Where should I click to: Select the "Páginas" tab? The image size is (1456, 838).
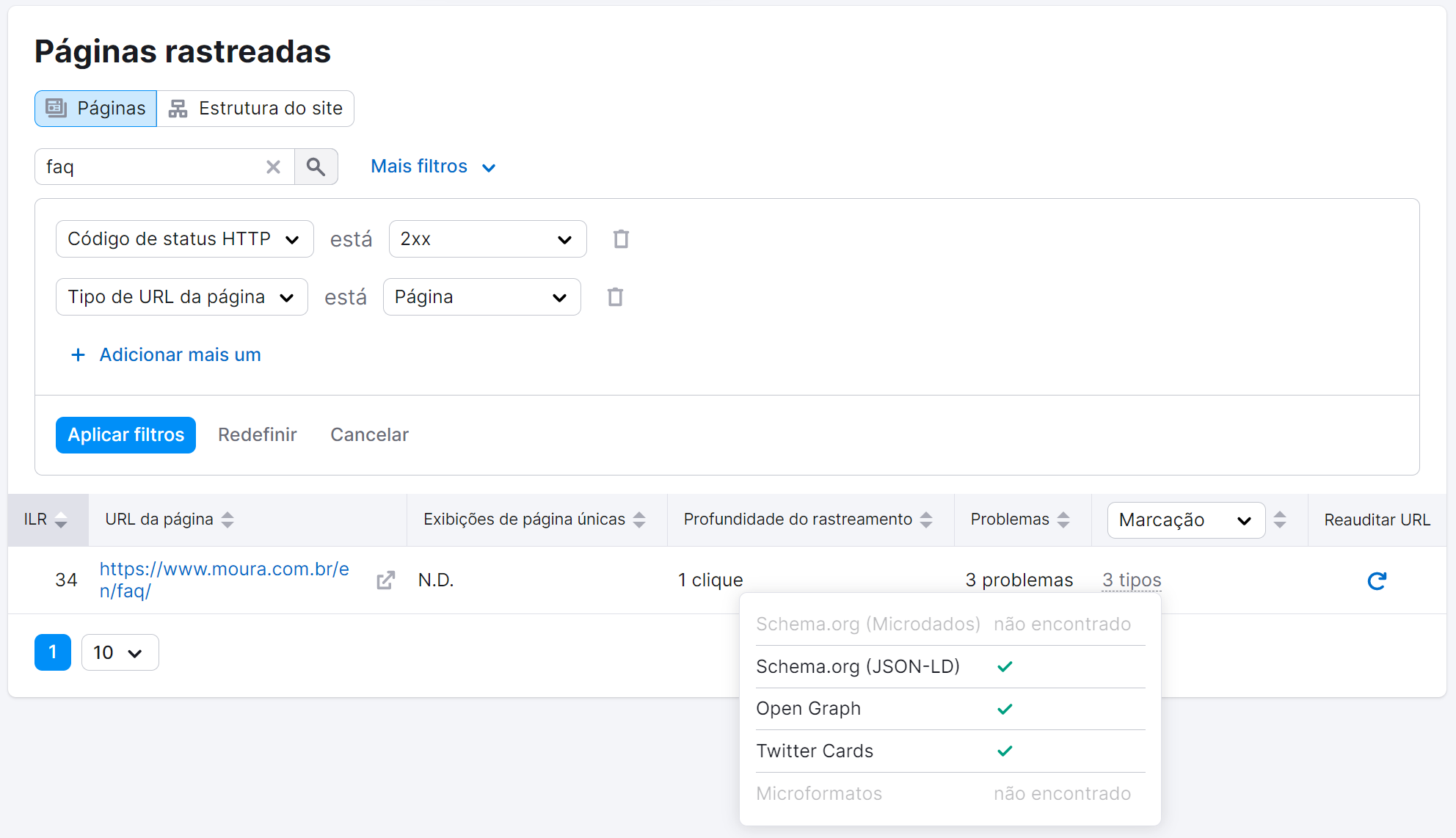pos(95,108)
